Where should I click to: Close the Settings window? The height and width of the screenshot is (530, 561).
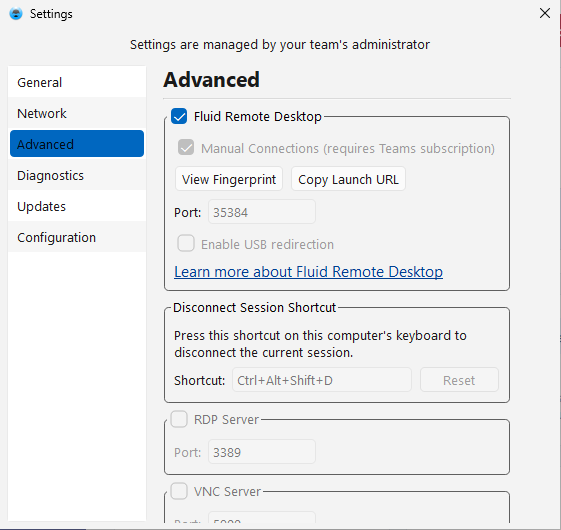coord(545,13)
